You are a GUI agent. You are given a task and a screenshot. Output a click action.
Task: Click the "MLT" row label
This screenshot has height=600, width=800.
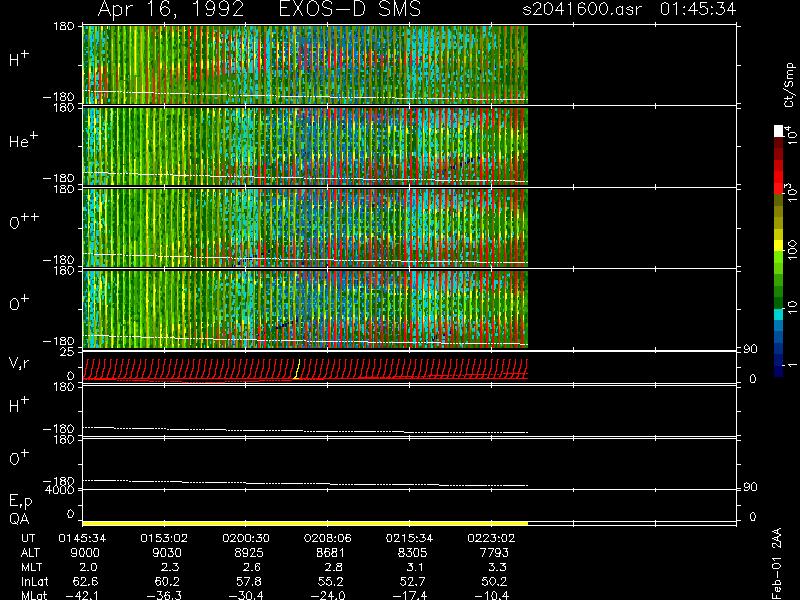31,567
